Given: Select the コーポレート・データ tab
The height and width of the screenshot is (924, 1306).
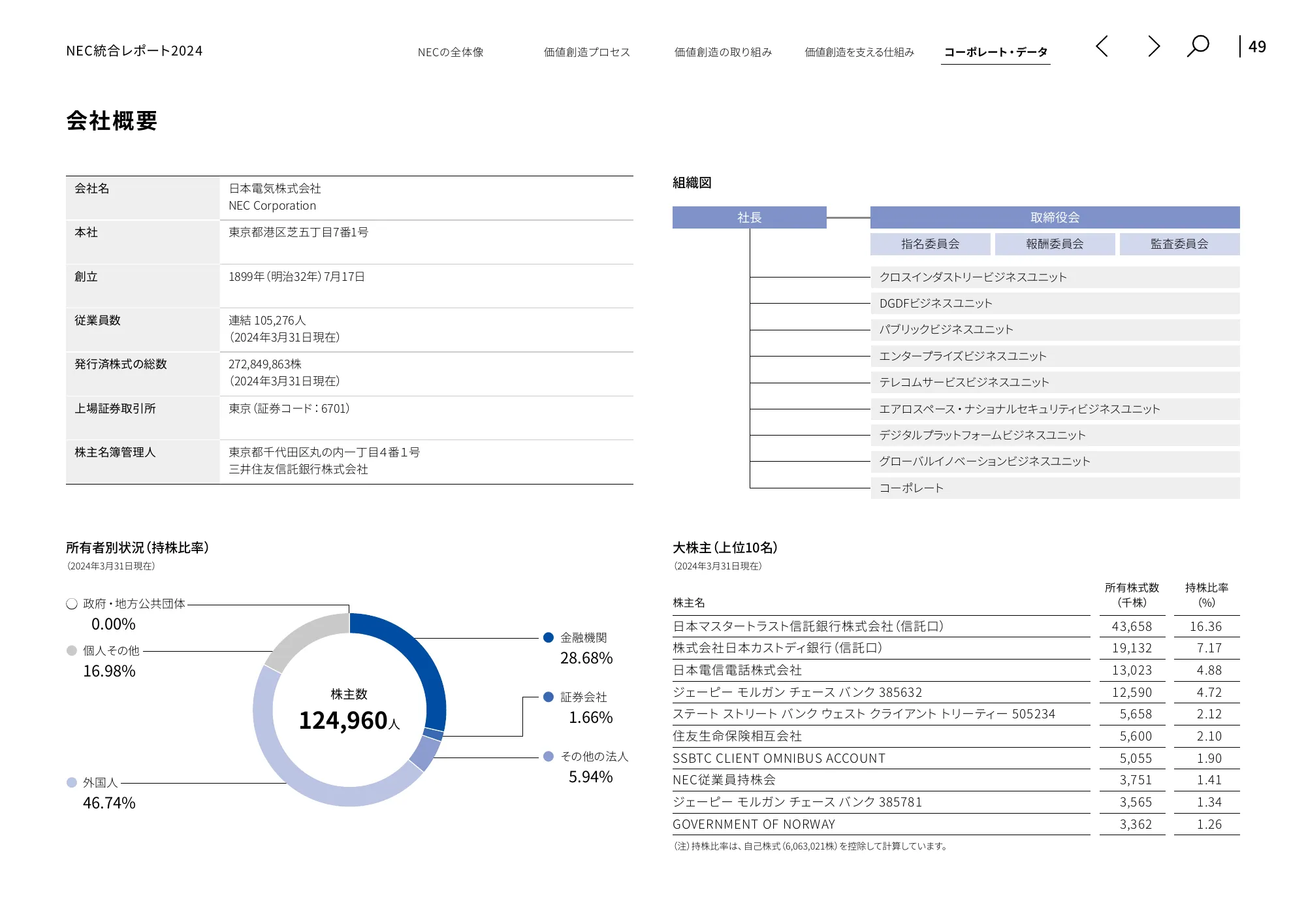Looking at the screenshot, I should click(x=996, y=52).
